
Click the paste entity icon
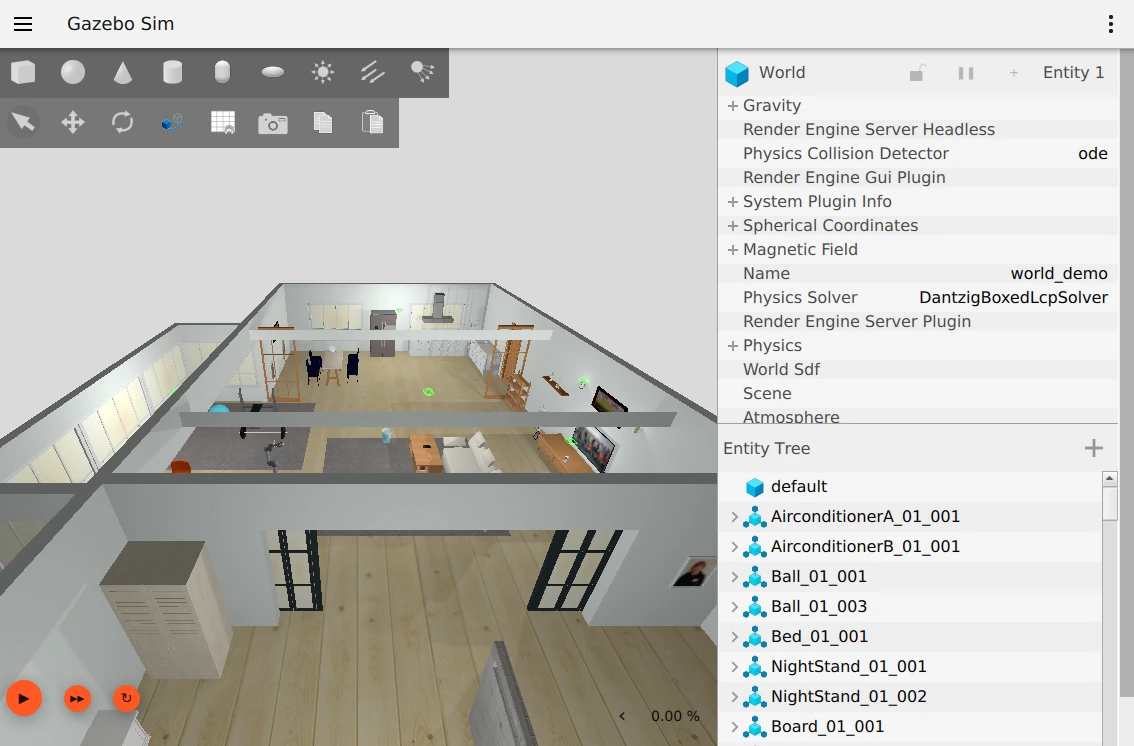372,122
